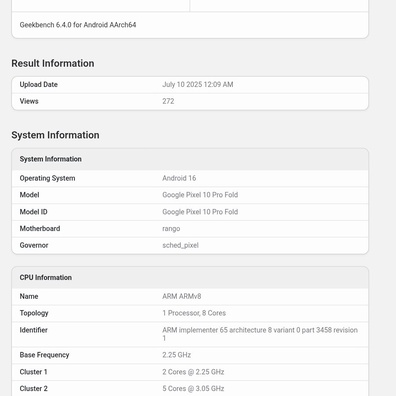Click the Identifier label

(x=34, y=330)
